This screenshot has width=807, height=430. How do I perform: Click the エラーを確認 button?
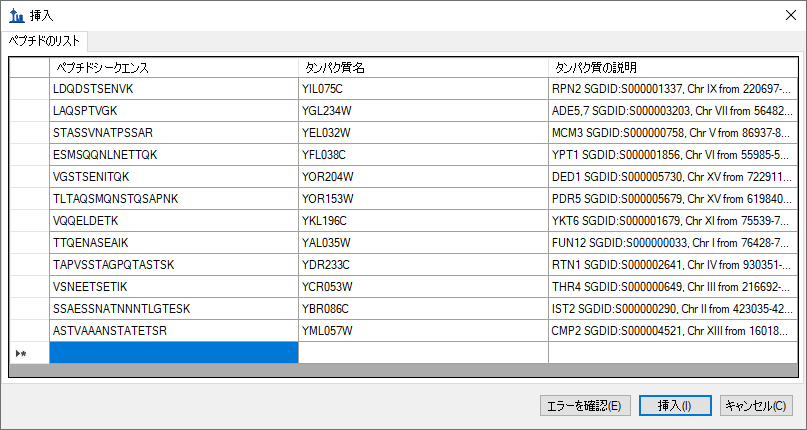pos(584,406)
